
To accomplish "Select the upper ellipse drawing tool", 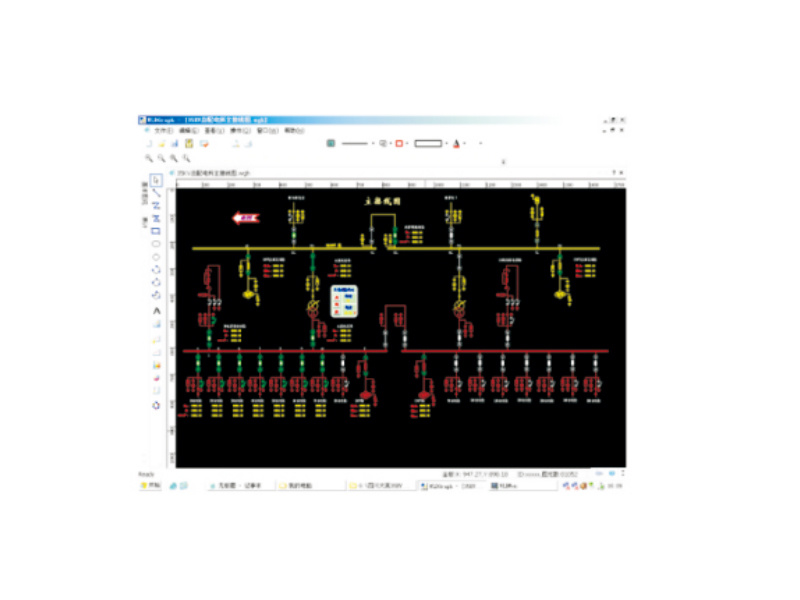I will (x=156, y=244).
